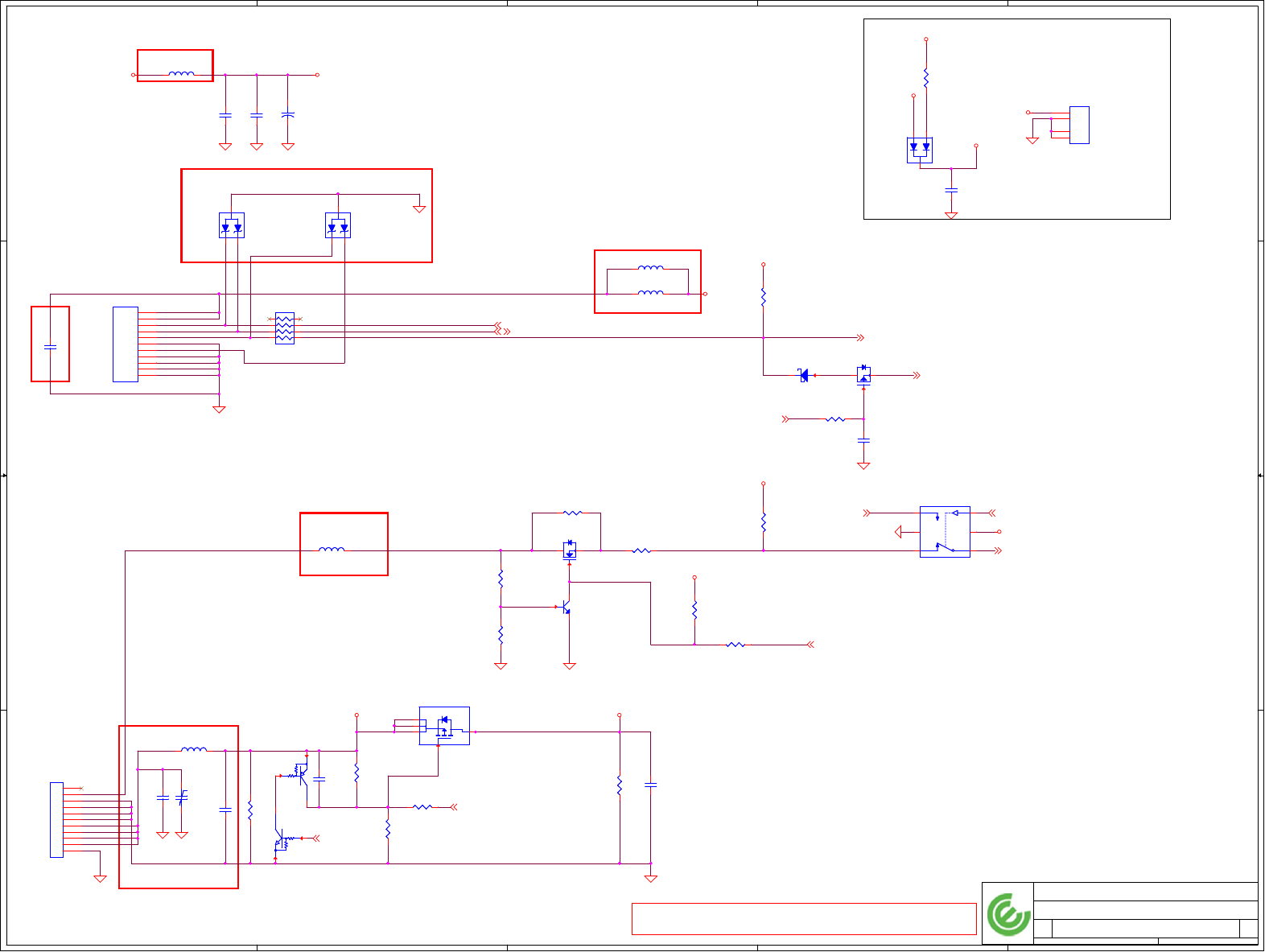The width and height of the screenshot is (1265, 952).
Task: Select the small MOSFET right of the Zener diode
Action: click(x=863, y=375)
